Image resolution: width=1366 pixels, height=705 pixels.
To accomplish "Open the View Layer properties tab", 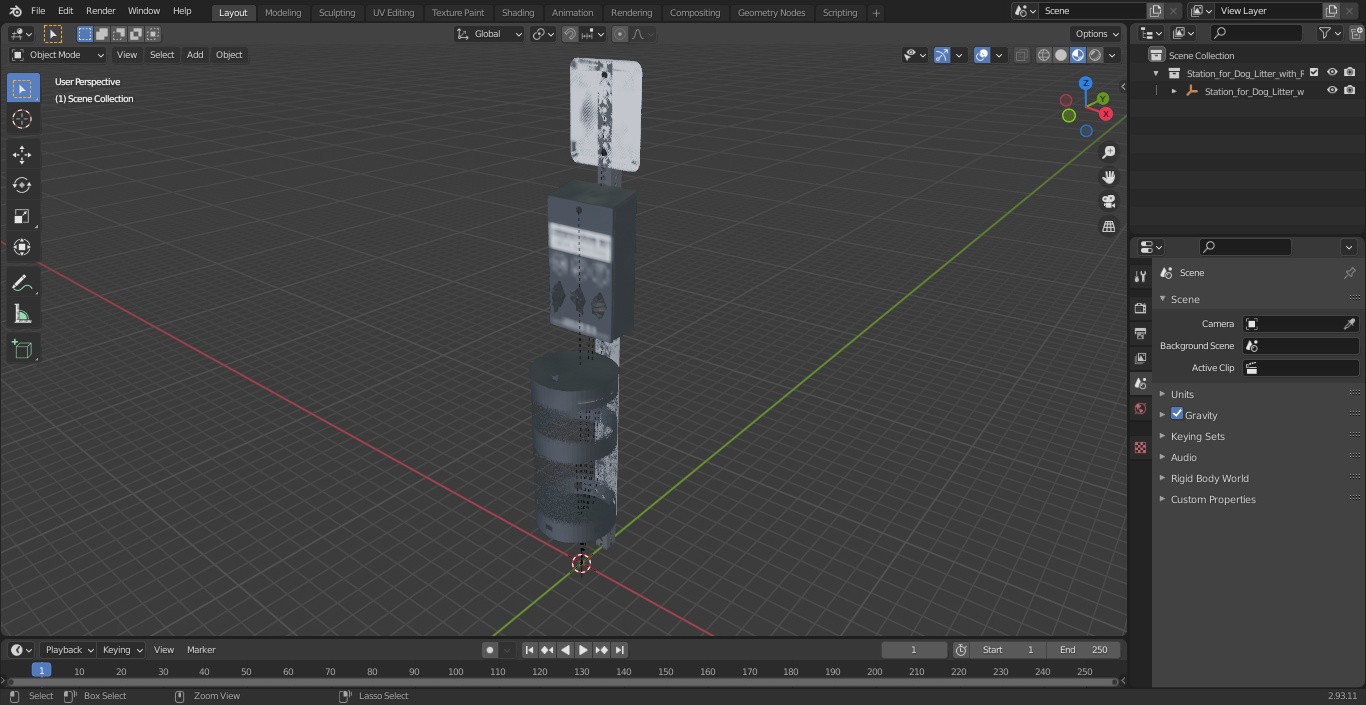I will (x=1140, y=358).
